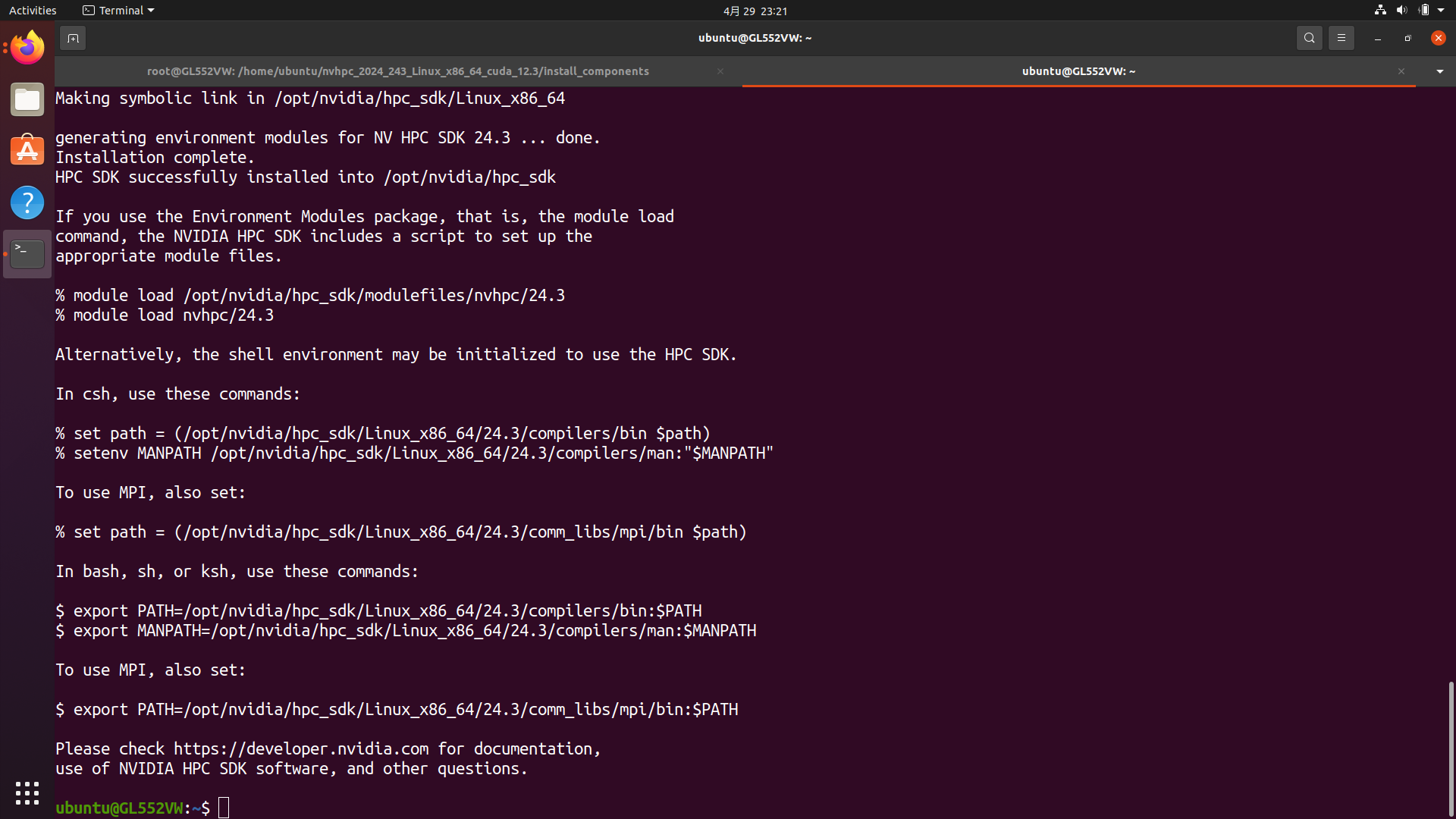Click the network status icon in the top bar
Image resolution: width=1456 pixels, height=819 pixels.
[1379, 10]
